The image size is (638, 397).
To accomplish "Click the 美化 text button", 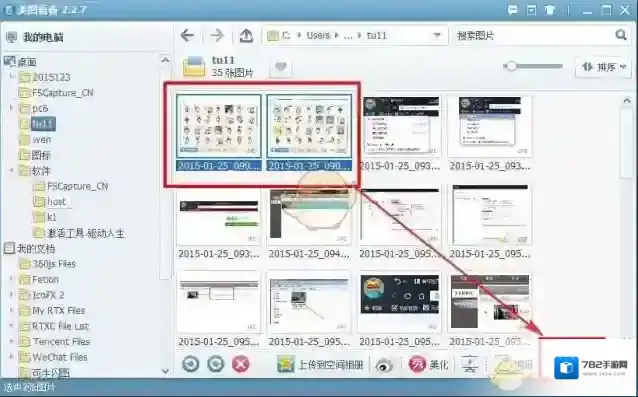I will pos(439,365).
